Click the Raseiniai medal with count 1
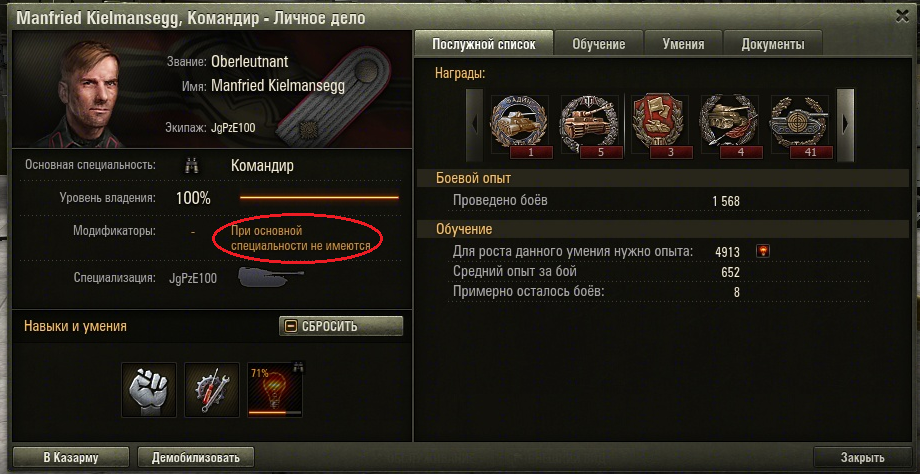920x474 pixels. pyautogui.click(x=518, y=127)
